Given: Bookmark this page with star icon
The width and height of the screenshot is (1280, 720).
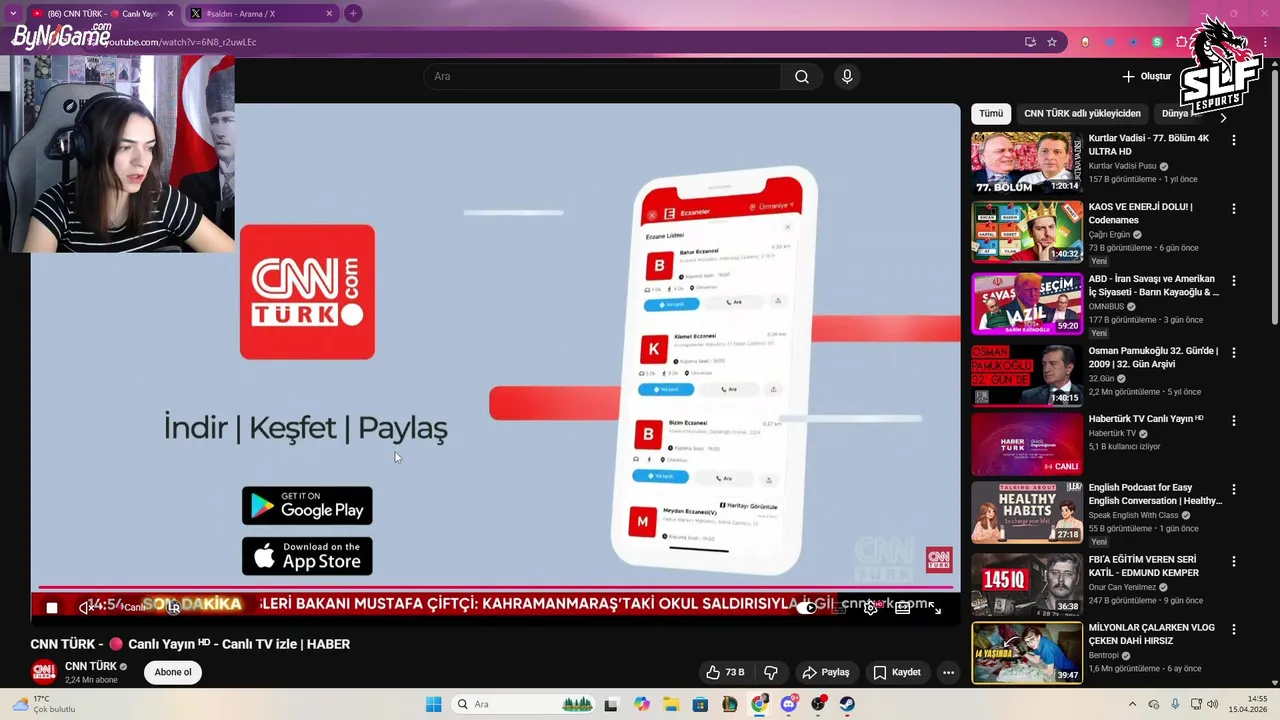Looking at the screenshot, I should point(1052,42).
